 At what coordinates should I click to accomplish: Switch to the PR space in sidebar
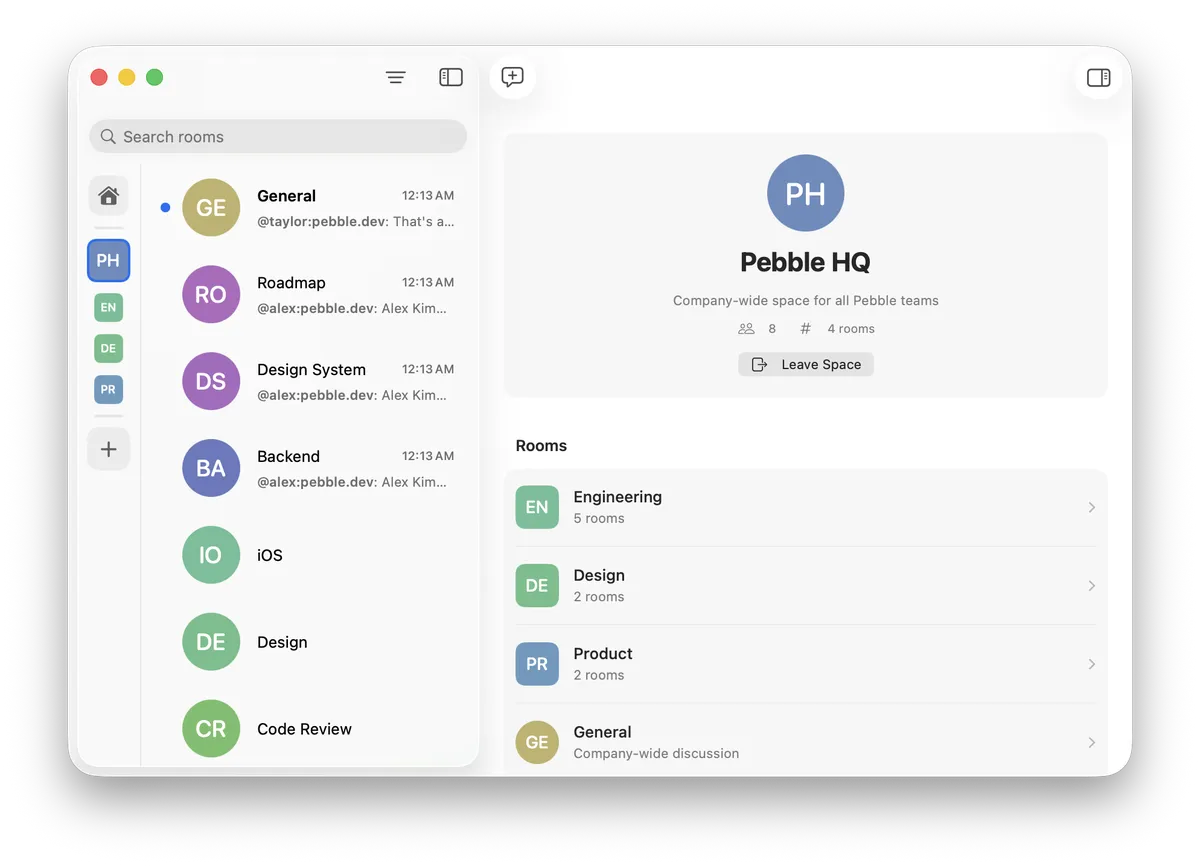pyautogui.click(x=109, y=389)
